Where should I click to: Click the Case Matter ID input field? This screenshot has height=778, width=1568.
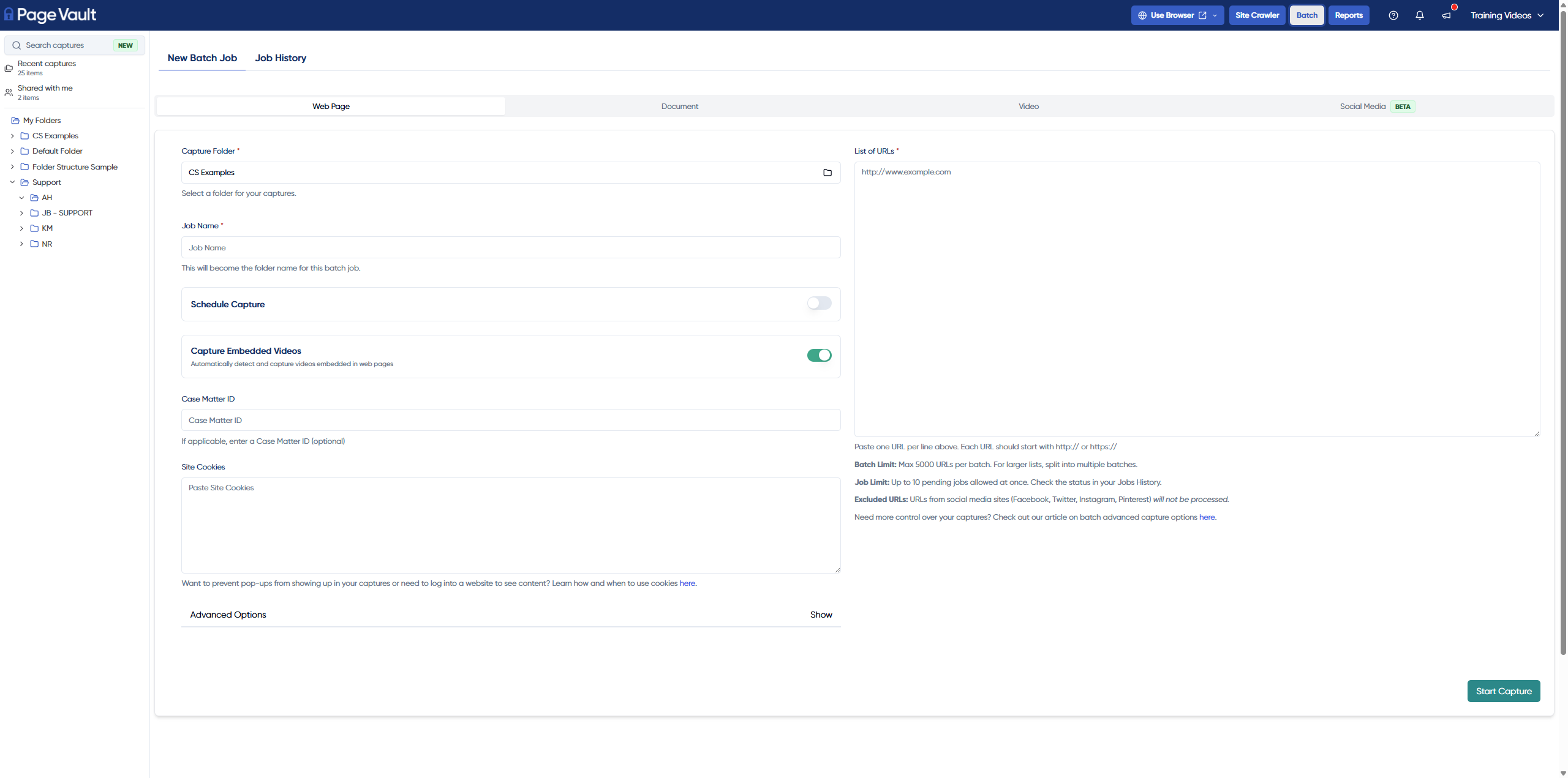click(x=511, y=420)
